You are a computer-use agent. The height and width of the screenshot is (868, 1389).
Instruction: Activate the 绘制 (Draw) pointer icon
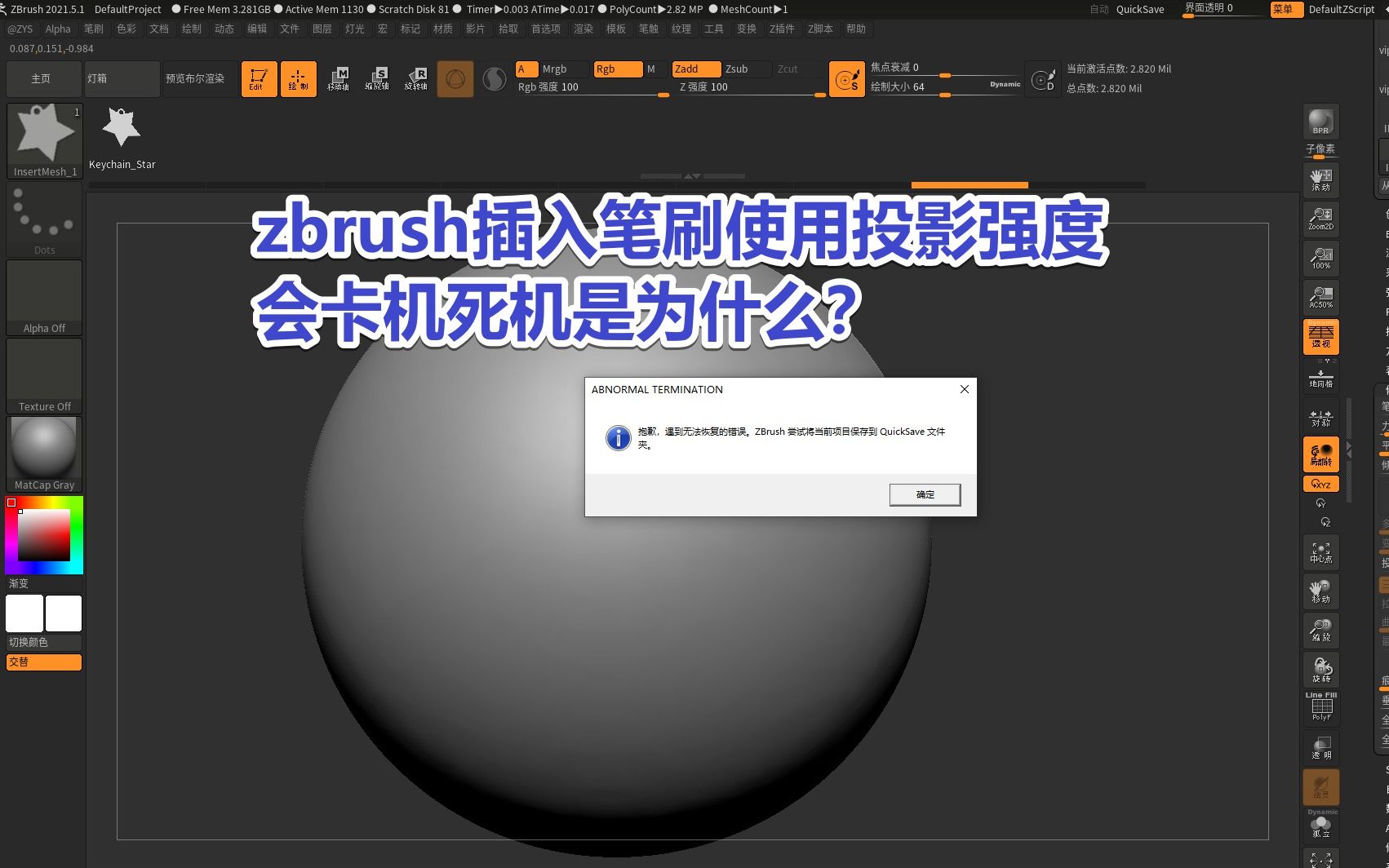point(298,78)
